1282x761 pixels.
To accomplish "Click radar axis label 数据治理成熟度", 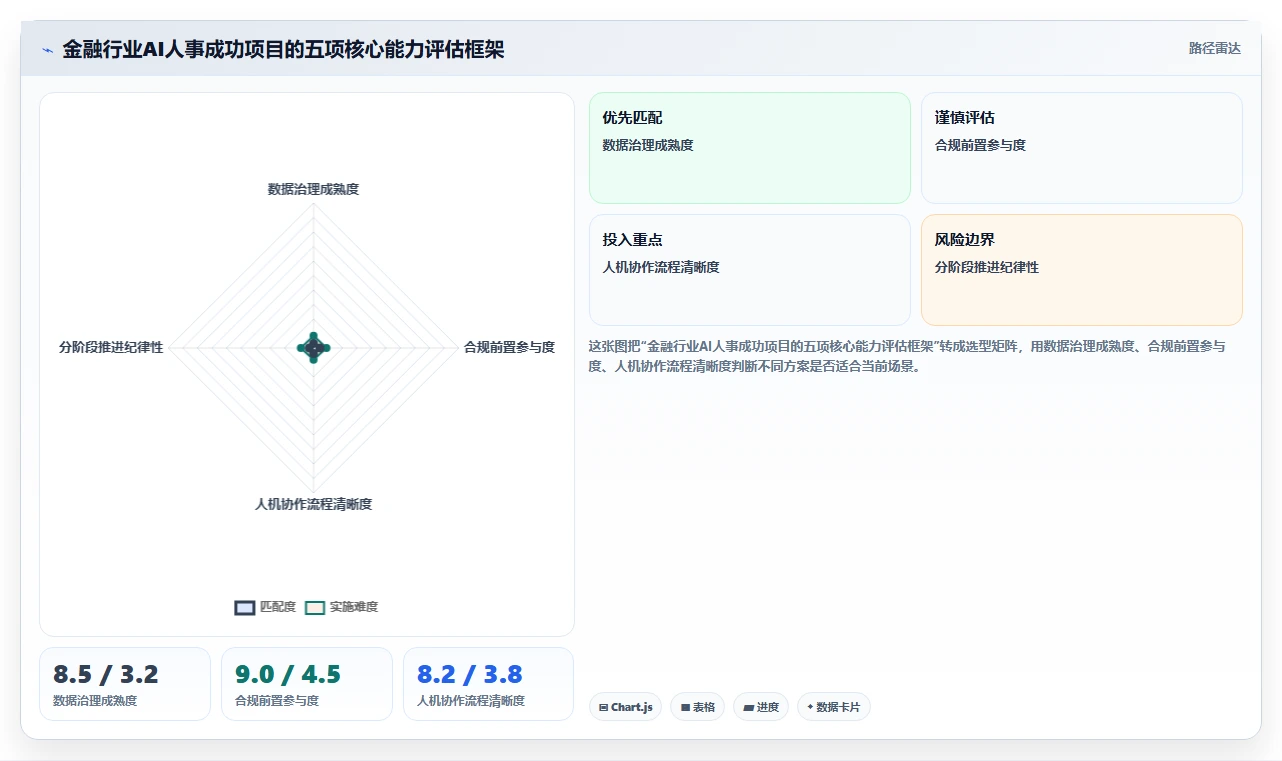I will pyautogui.click(x=313, y=189).
